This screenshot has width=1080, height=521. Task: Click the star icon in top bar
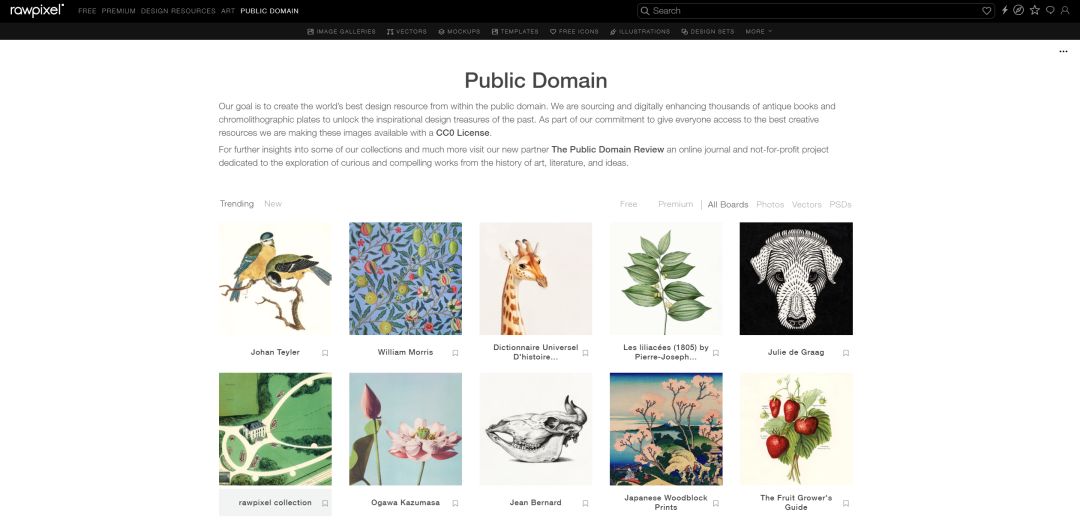(x=1035, y=10)
